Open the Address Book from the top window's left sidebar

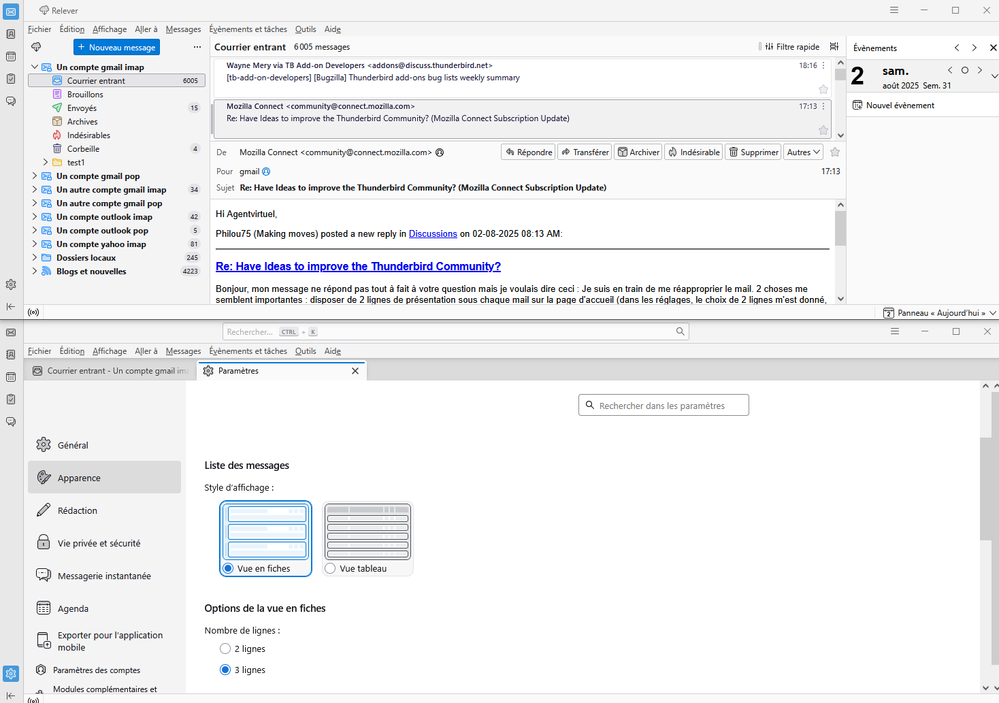(x=10, y=34)
